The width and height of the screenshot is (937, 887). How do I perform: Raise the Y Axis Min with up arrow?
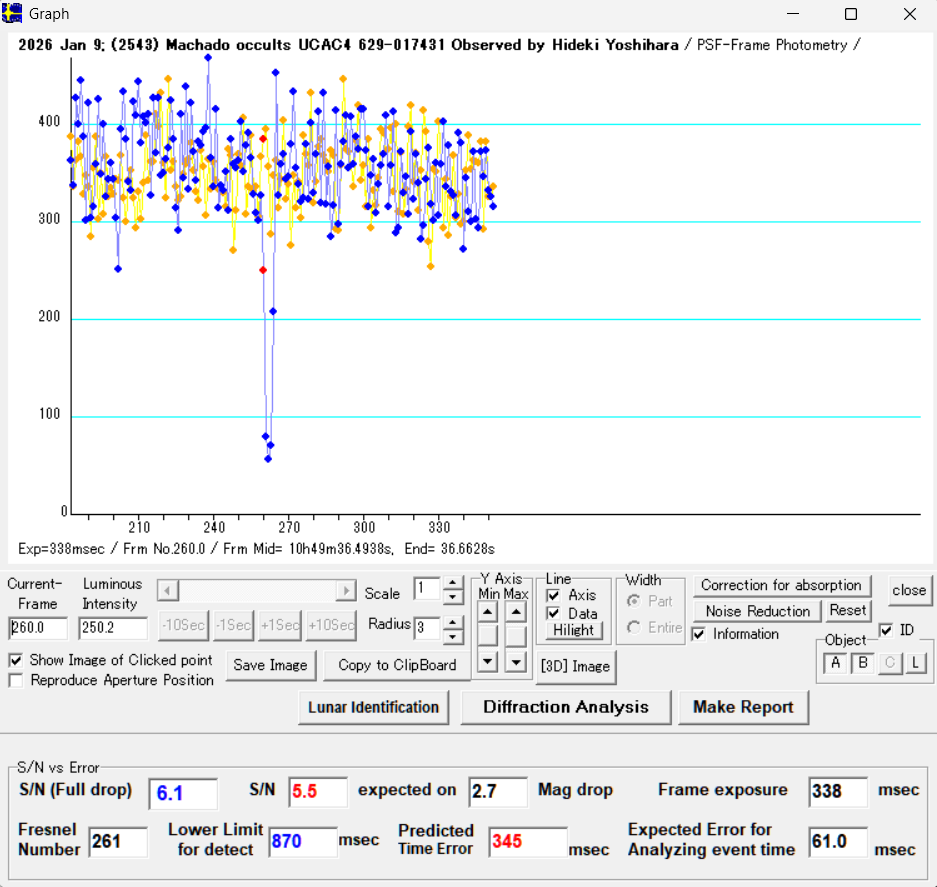point(487,611)
